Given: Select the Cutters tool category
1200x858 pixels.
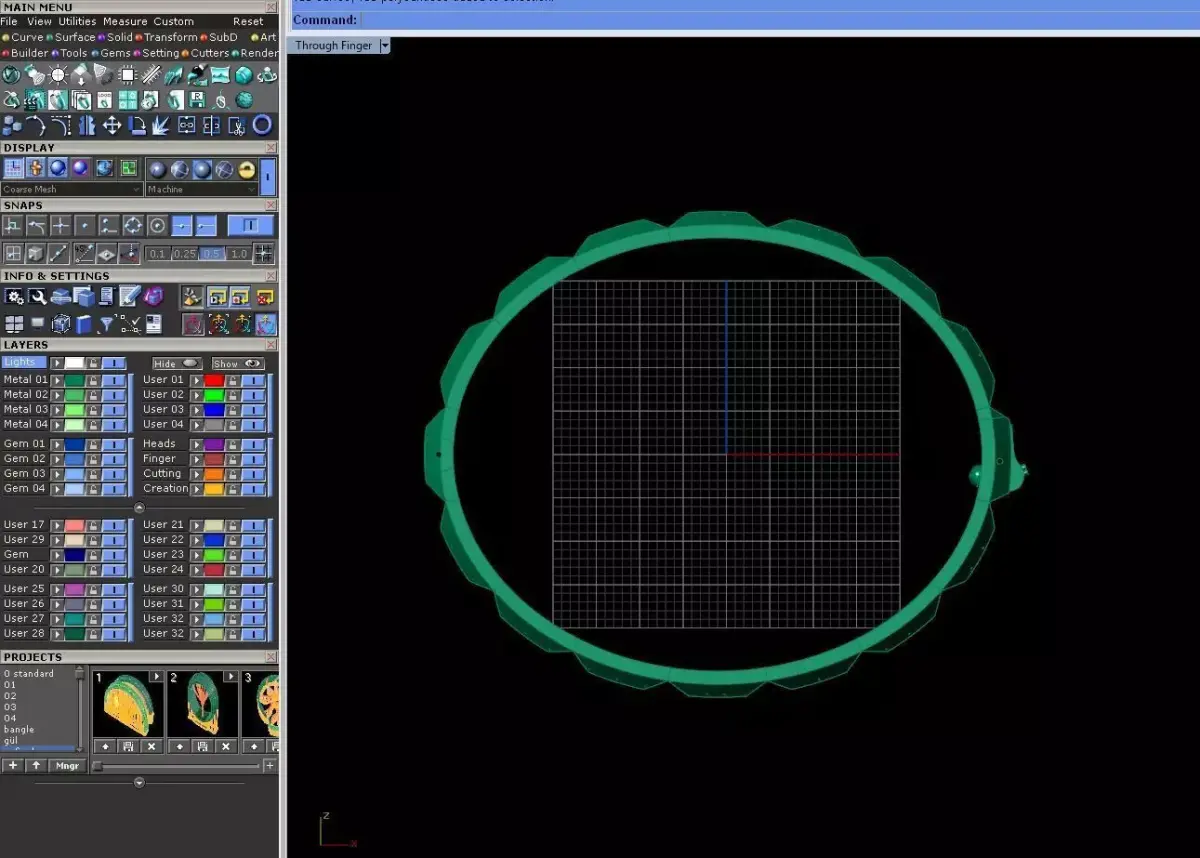Looking at the screenshot, I should pos(205,53).
